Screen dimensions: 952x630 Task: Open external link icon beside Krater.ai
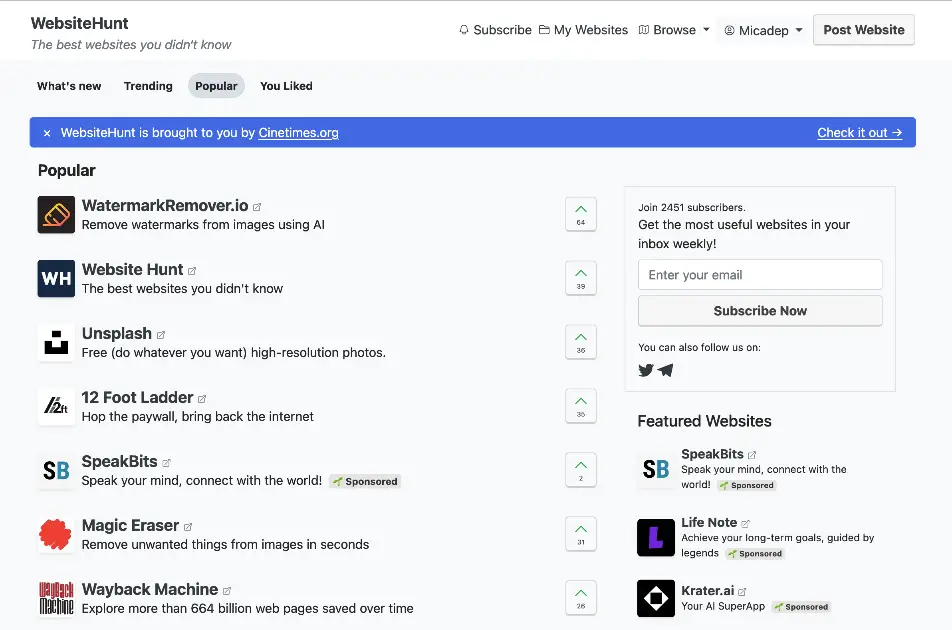click(742, 591)
